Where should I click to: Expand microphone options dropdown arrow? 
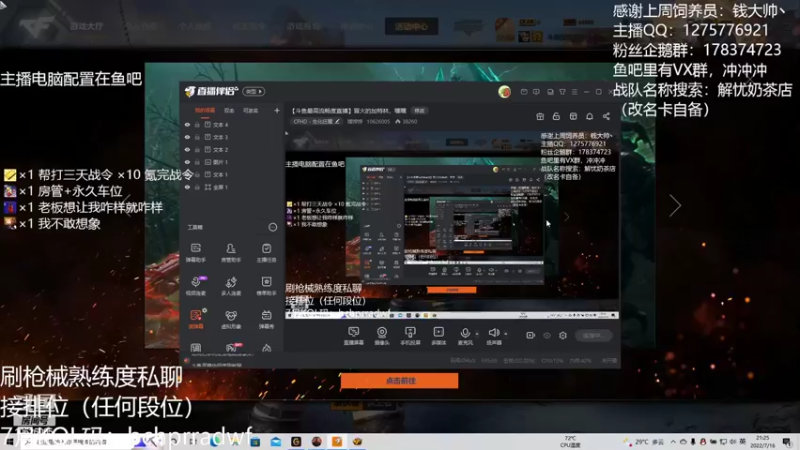click(477, 334)
